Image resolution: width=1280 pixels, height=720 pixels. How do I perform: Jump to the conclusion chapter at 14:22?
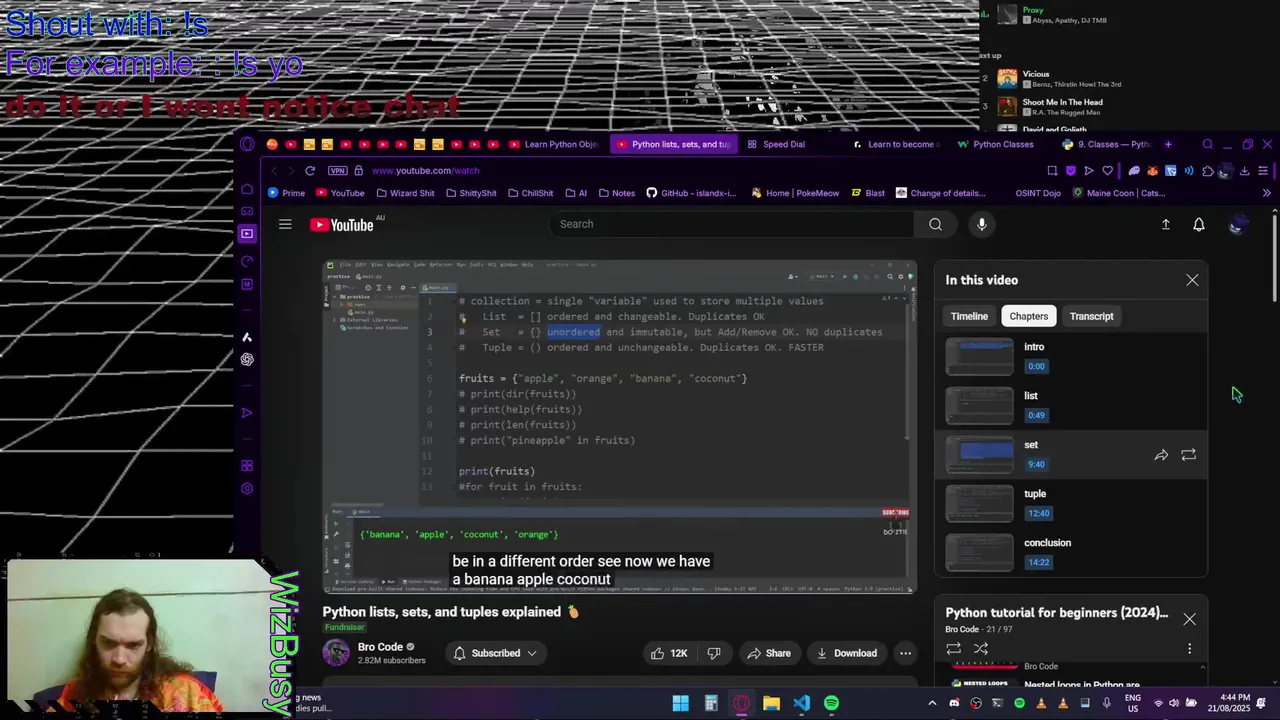click(x=1071, y=552)
